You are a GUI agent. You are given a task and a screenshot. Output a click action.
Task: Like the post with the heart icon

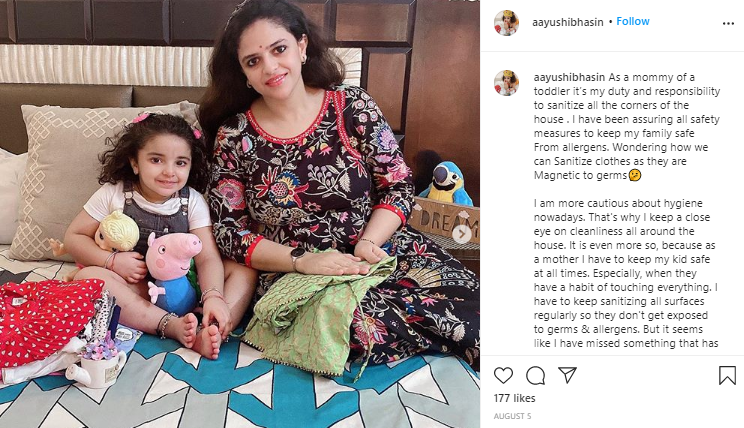coord(503,375)
